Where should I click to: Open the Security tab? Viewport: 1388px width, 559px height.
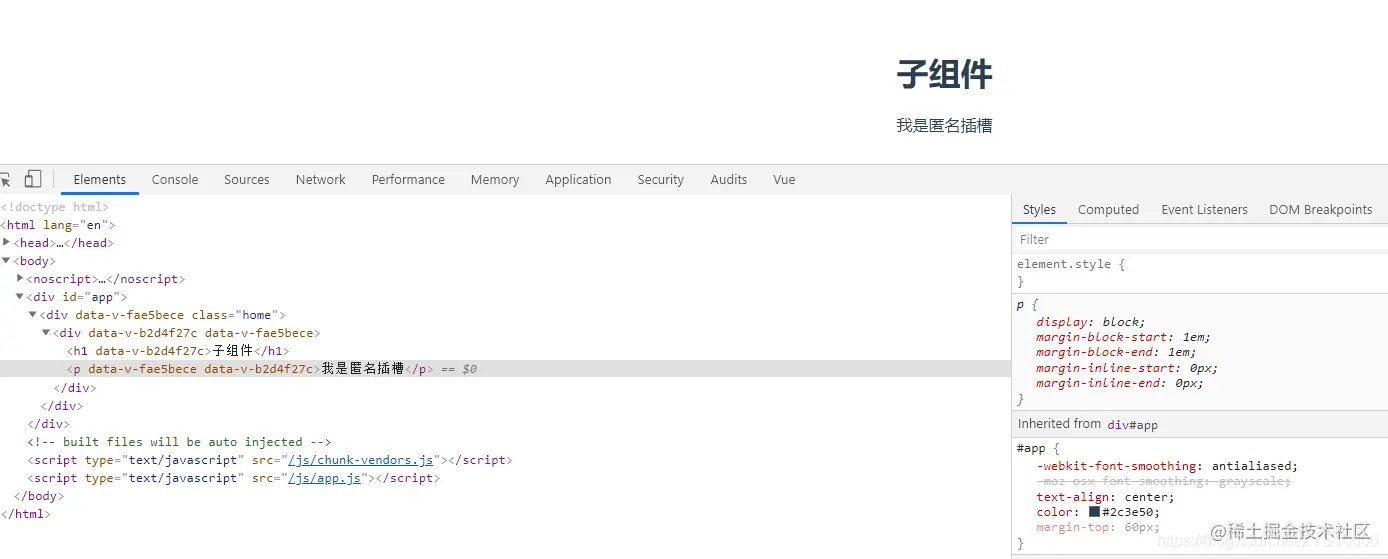(x=661, y=180)
